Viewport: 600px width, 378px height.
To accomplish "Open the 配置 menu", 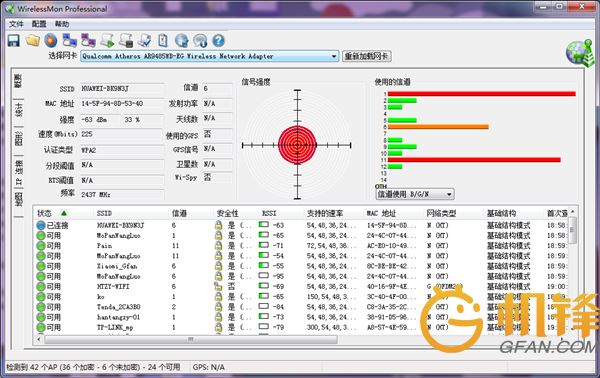I will coord(39,24).
